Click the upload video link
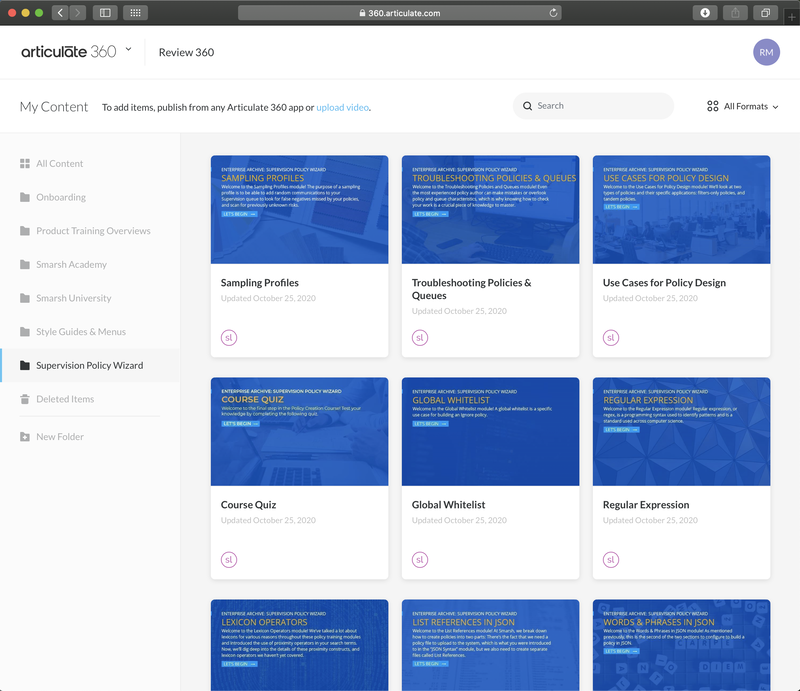 pos(343,107)
